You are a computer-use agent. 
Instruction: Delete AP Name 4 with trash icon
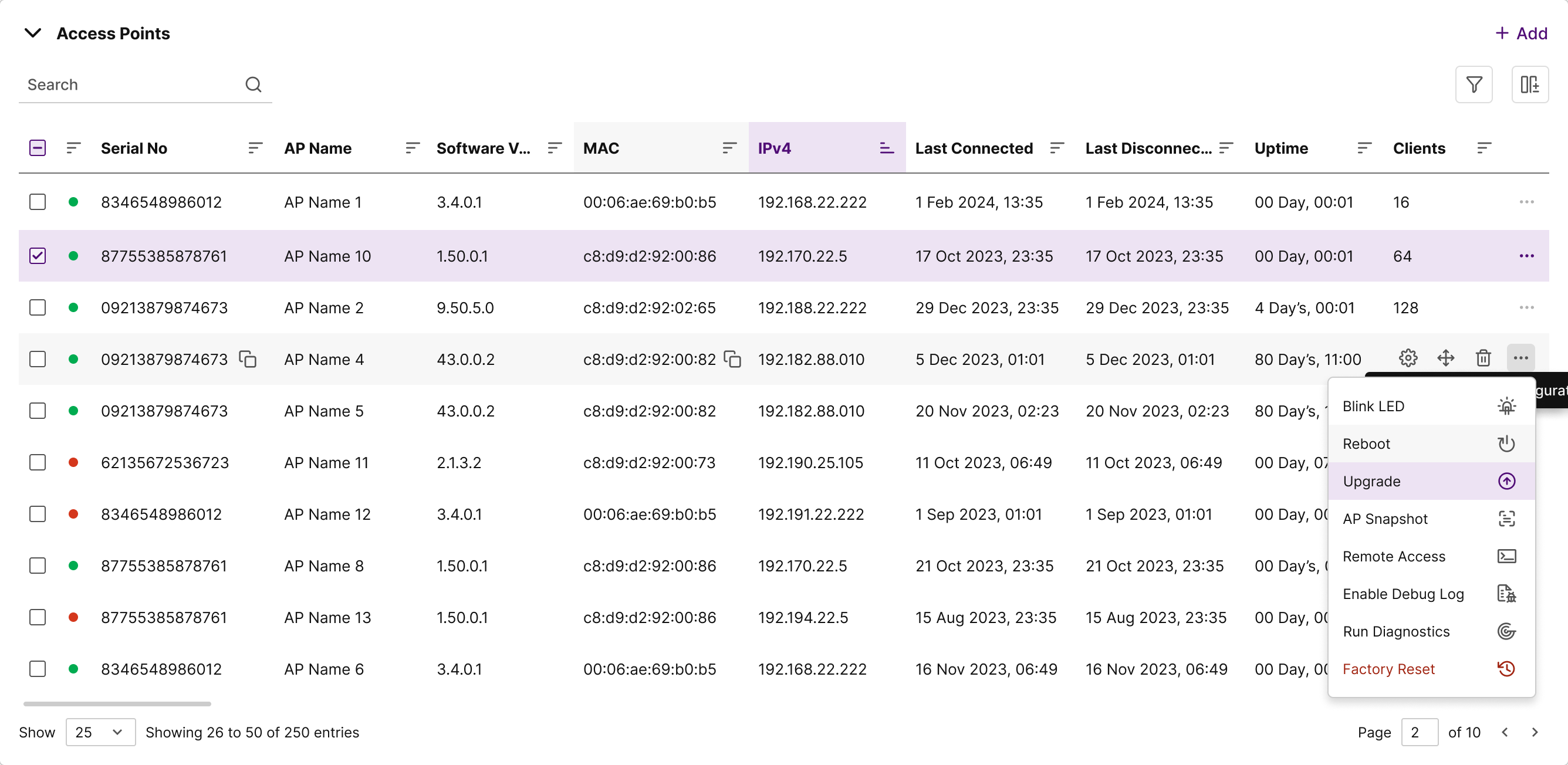pyautogui.click(x=1483, y=358)
